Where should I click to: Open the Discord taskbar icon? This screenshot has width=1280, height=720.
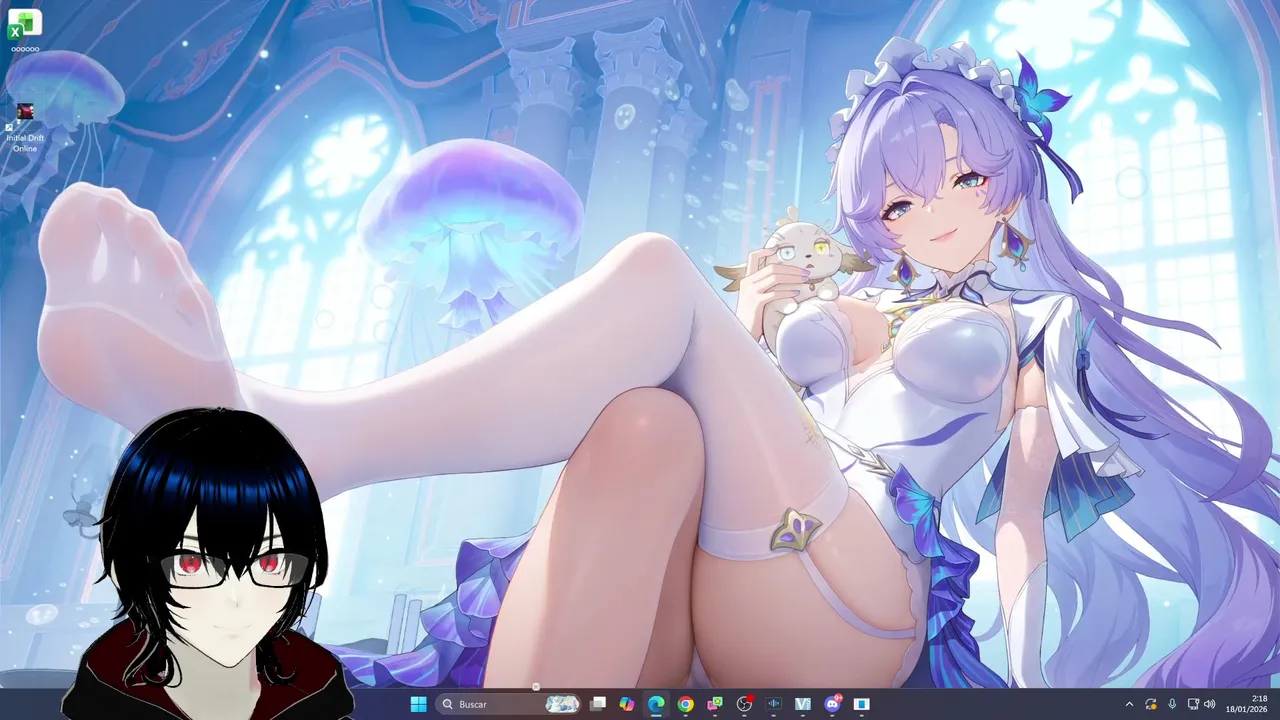(x=832, y=704)
